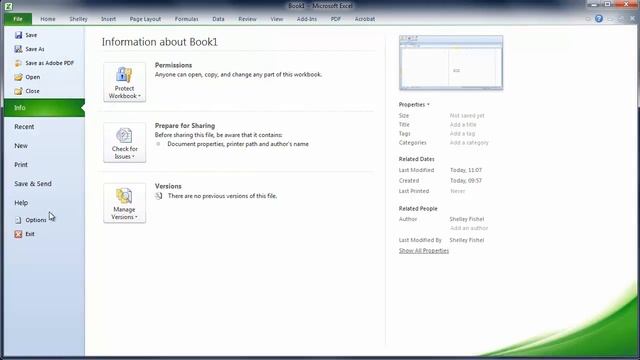
Task: Click the Add a category field
Action: [x=469, y=142]
